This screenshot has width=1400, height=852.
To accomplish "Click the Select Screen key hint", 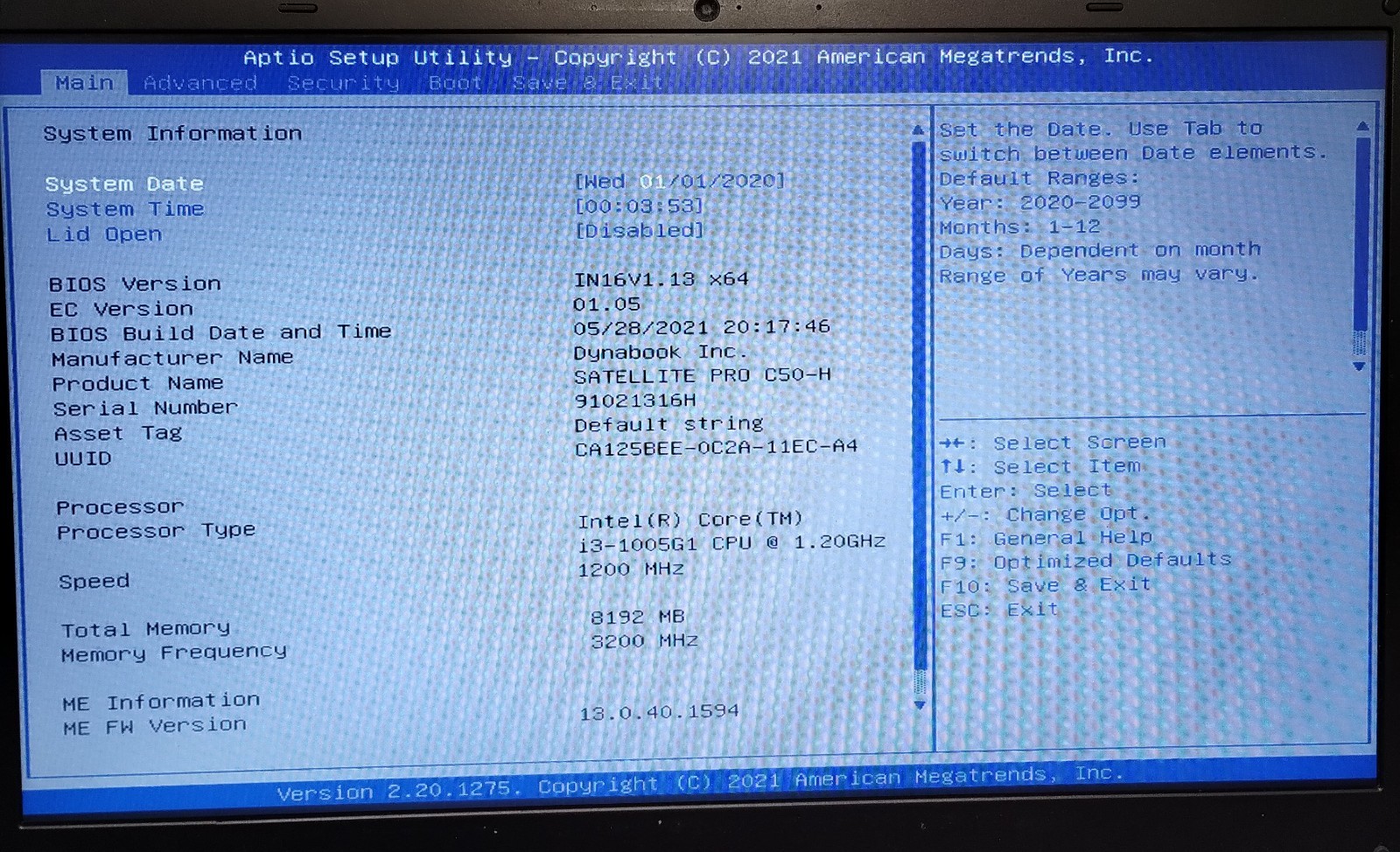I will coord(1053,443).
